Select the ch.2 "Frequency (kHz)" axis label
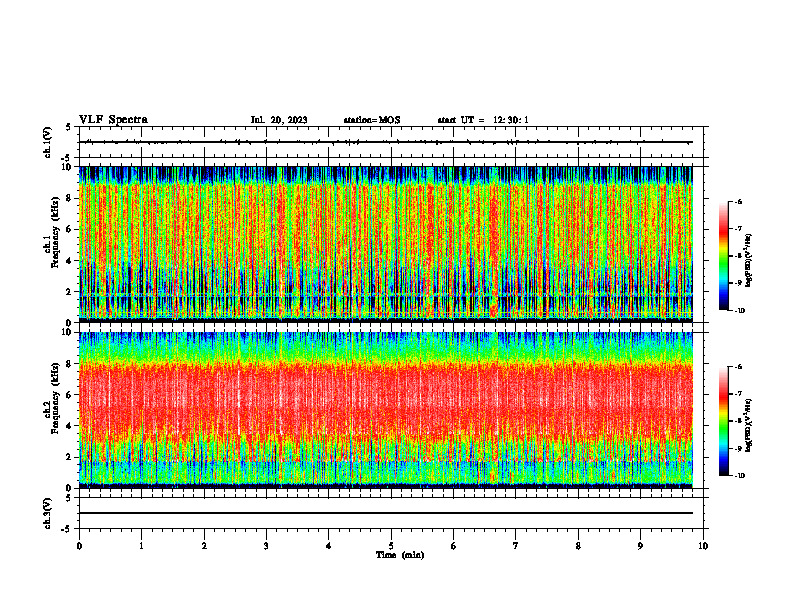This screenshot has width=792, height=612. pos(55,398)
